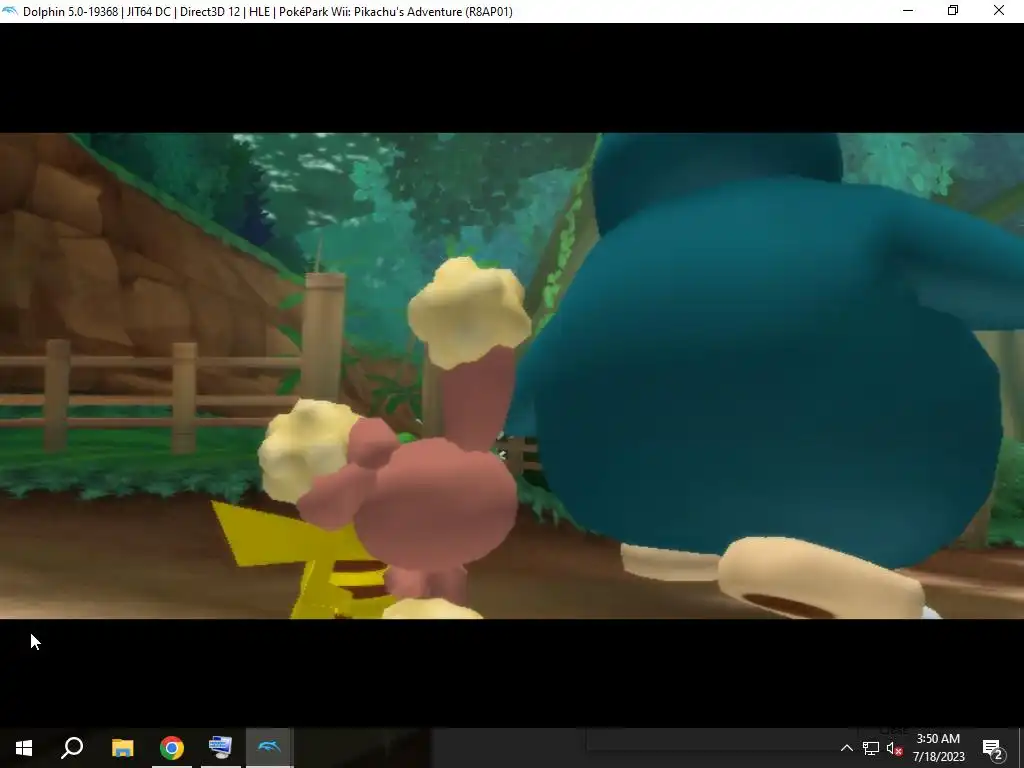Switch to the Dolphin emulator taskbar icon

[269, 748]
